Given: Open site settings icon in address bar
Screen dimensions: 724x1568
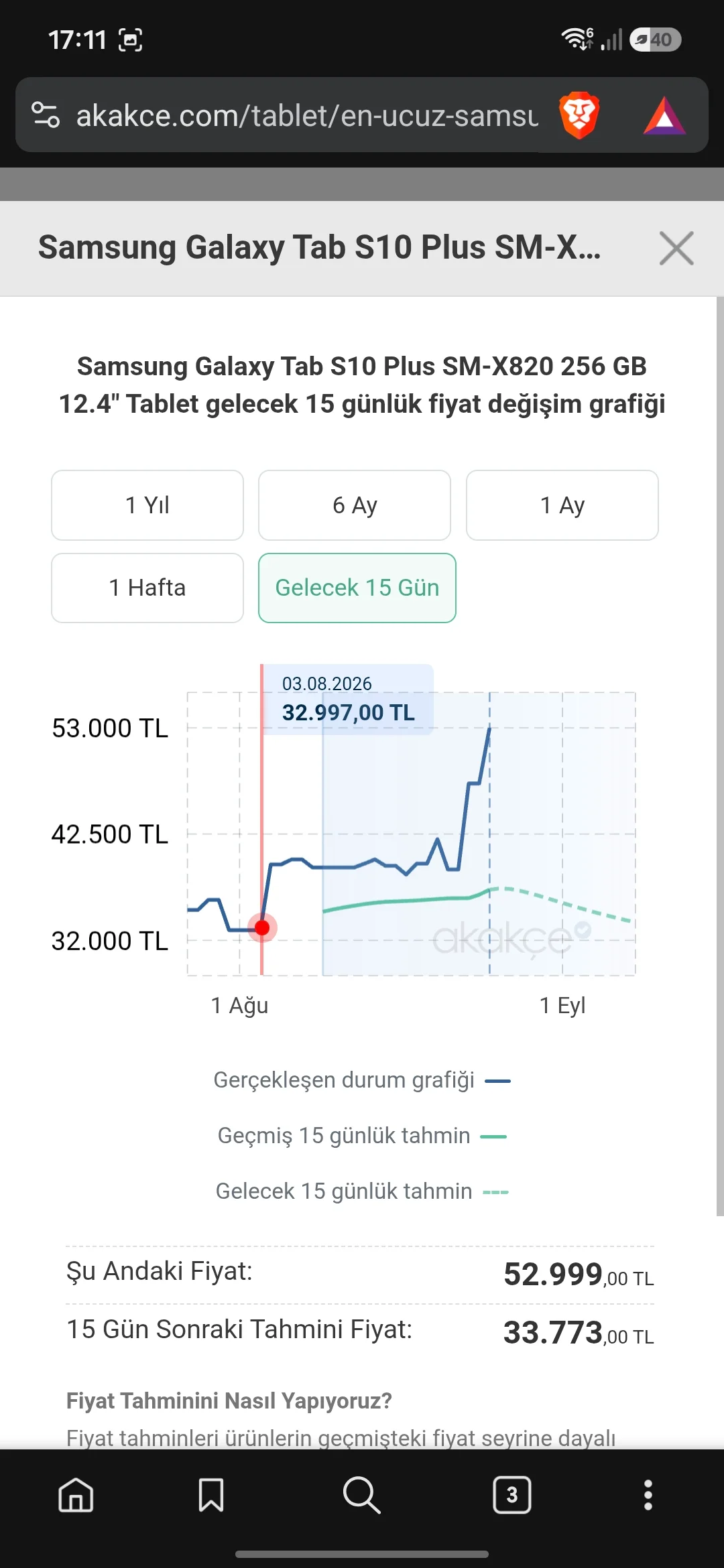Looking at the screenshot, I should 46,115.
